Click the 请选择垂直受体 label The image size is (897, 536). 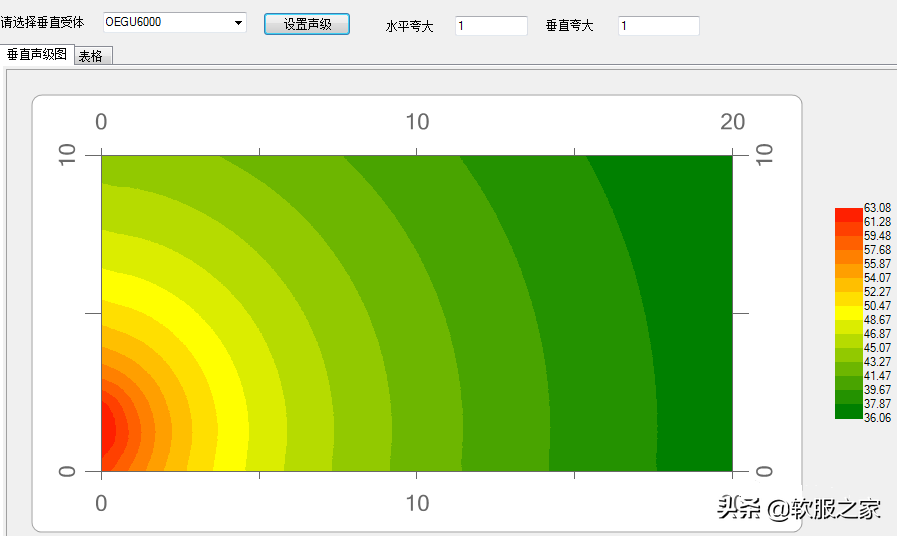42,22
